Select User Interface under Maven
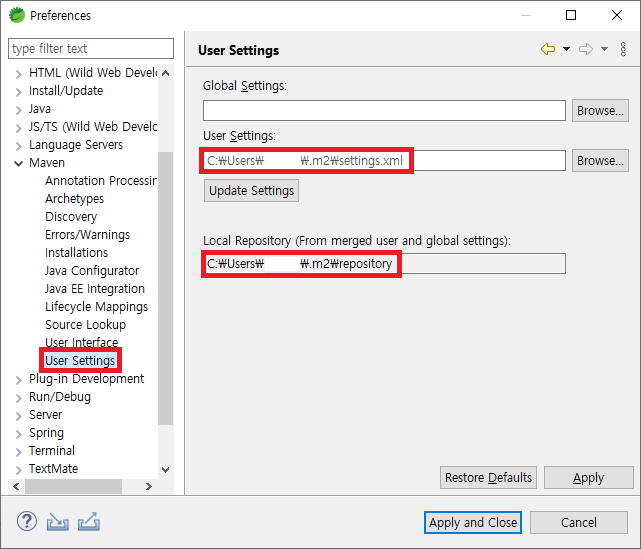This screenshot has width=641, height=549. pyautogui.click(x=82, y=342)
